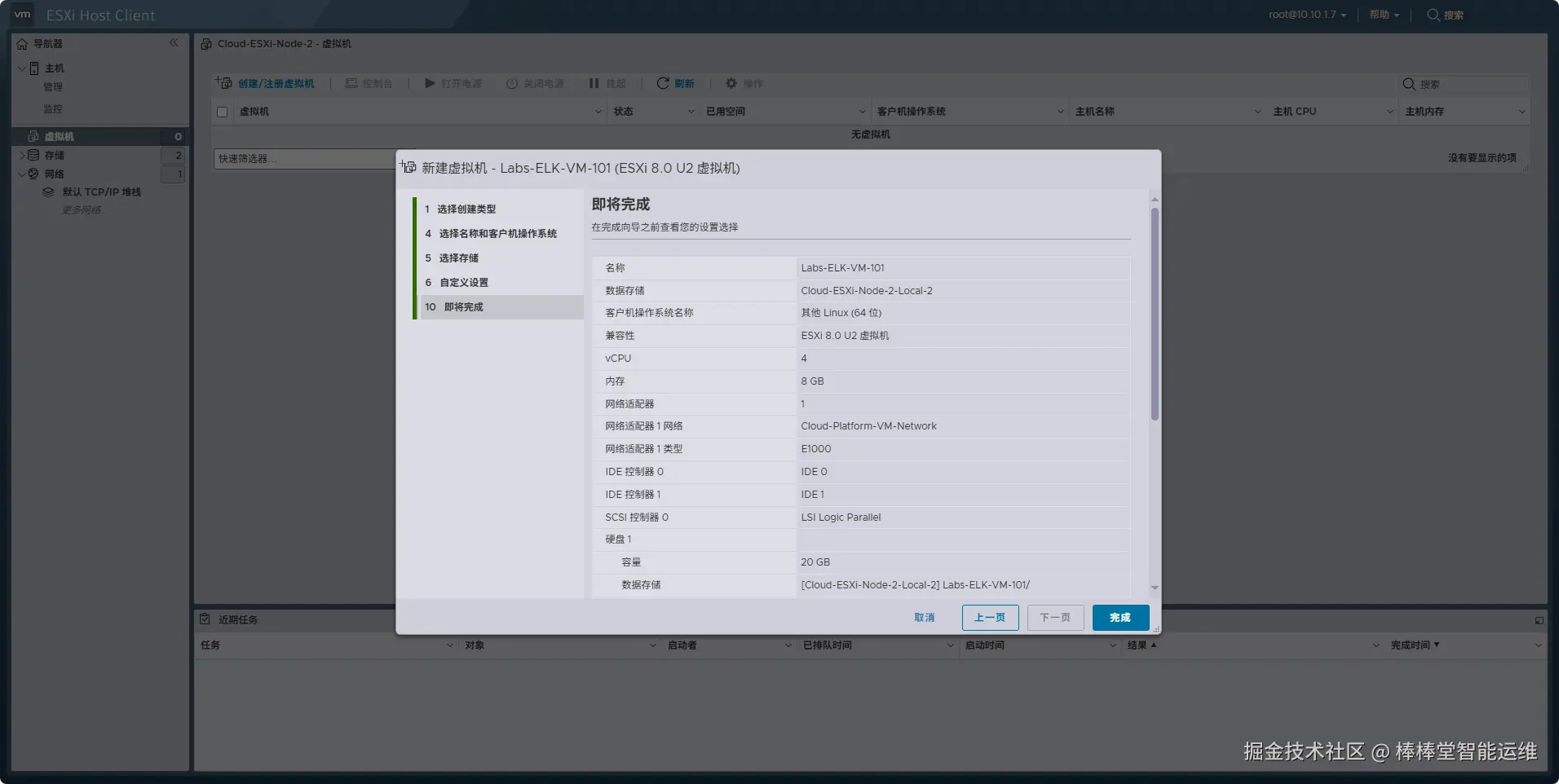Select 管理 under host in navigator
This screenshot has height=784, width=1559.
[53, 87]
